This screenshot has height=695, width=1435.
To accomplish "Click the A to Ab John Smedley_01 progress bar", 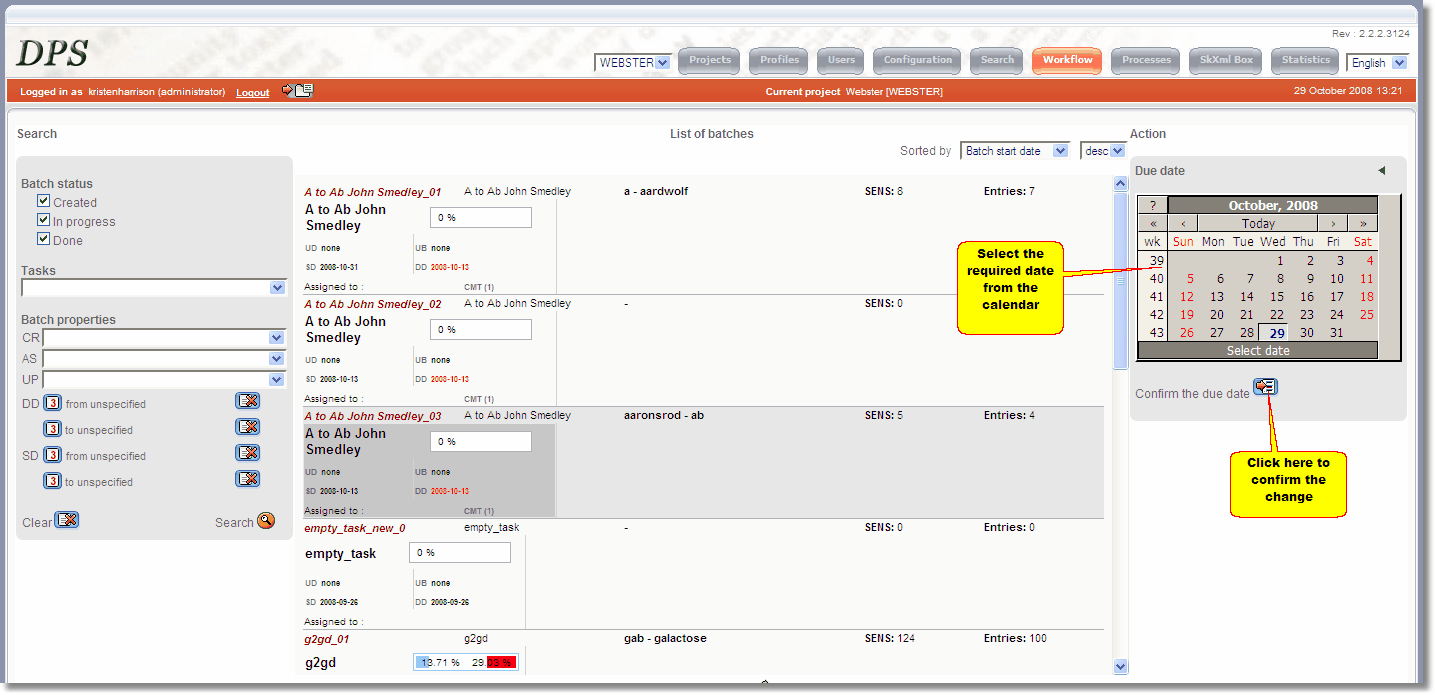I will point(481,217).
